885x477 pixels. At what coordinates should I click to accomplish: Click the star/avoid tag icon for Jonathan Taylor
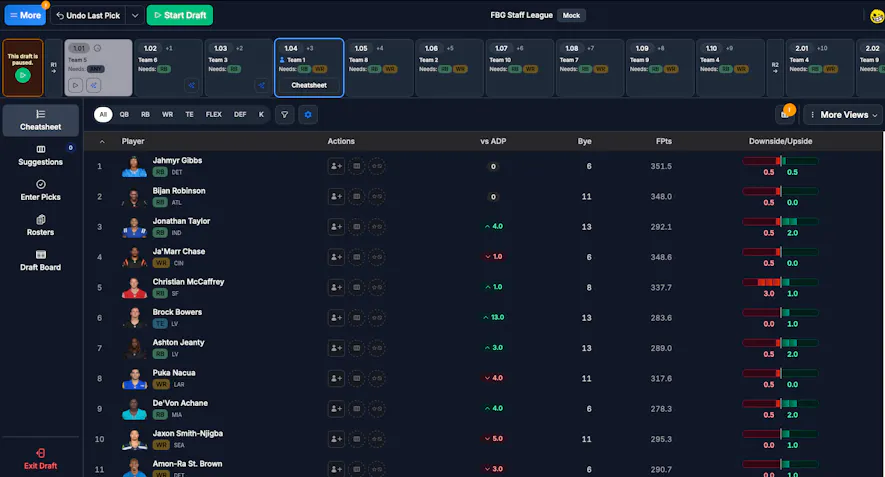coord(377,226)
